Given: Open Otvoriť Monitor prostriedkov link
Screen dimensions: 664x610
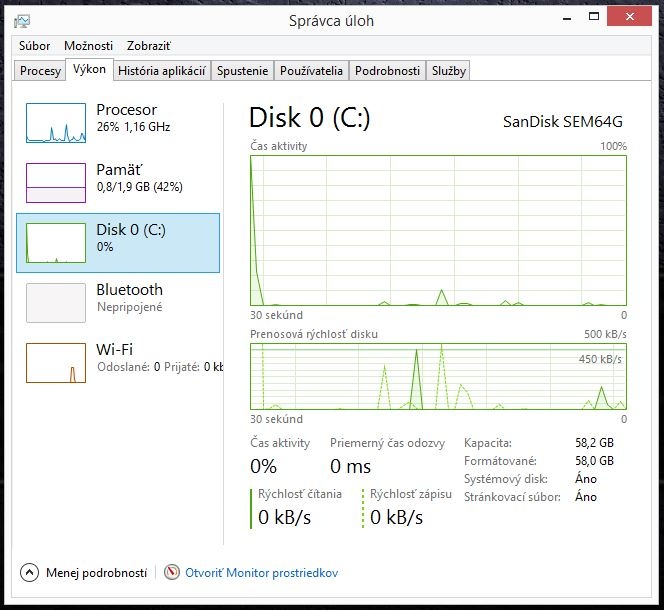Looking at the screenshot, I should pos(262,573).
